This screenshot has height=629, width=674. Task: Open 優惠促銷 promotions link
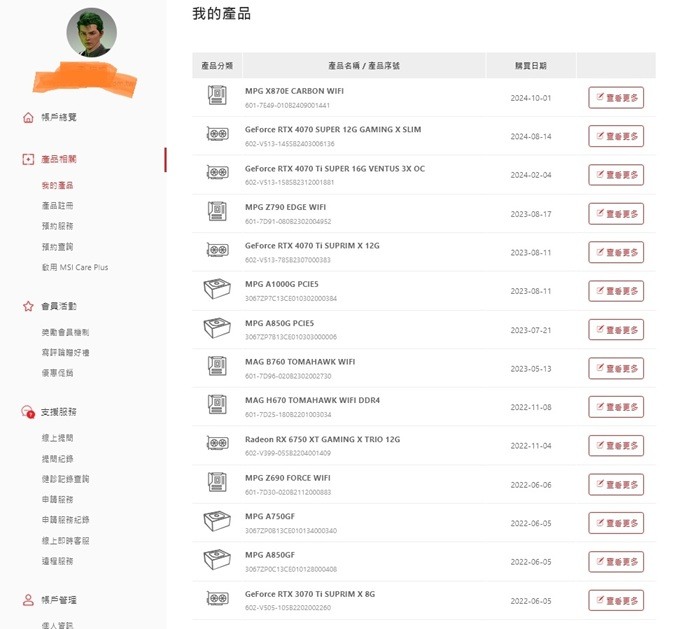58,373
